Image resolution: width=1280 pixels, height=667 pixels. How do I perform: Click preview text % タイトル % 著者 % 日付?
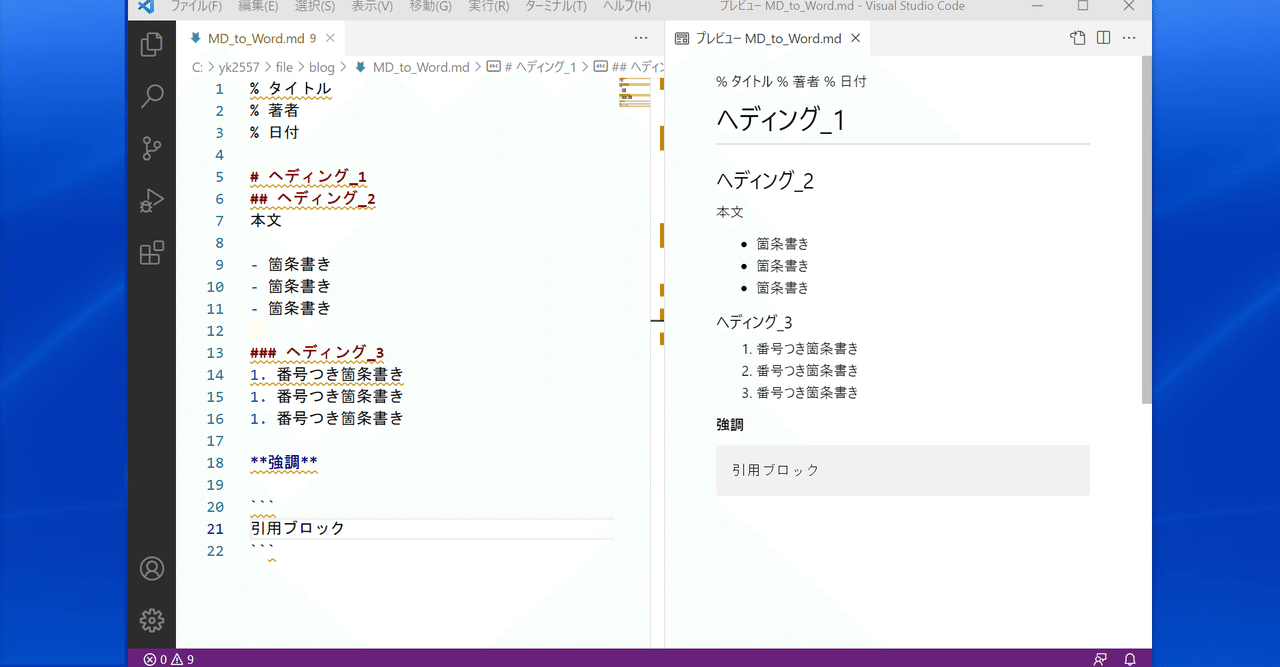791,82
